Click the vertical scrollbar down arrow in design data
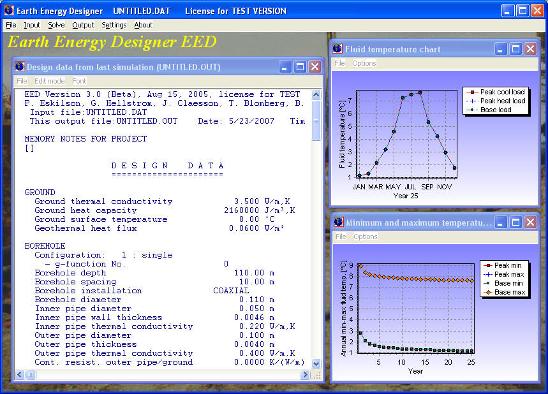This screenshot has height=394, width=548. [316, 364]
